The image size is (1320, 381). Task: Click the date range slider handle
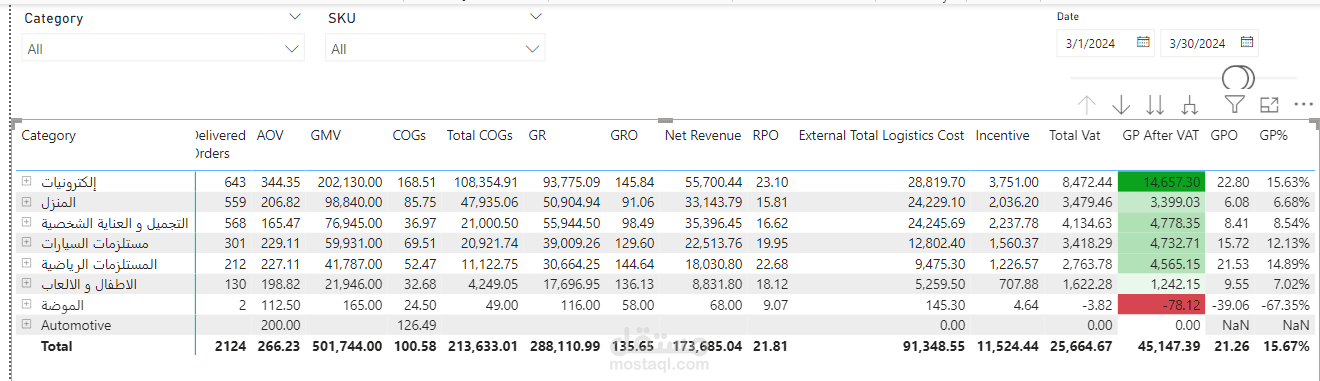1237,78
